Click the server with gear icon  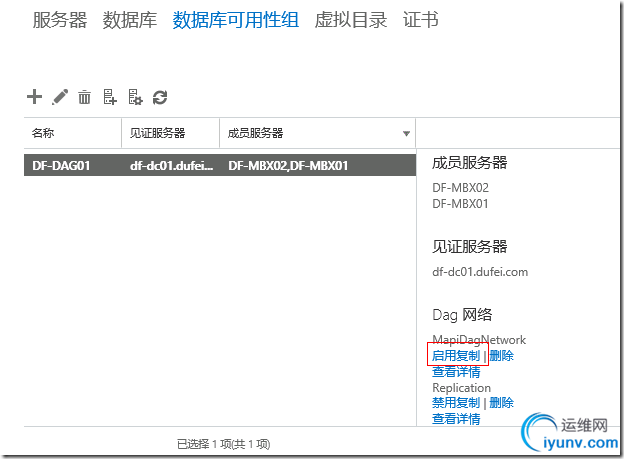pos(135,97)
